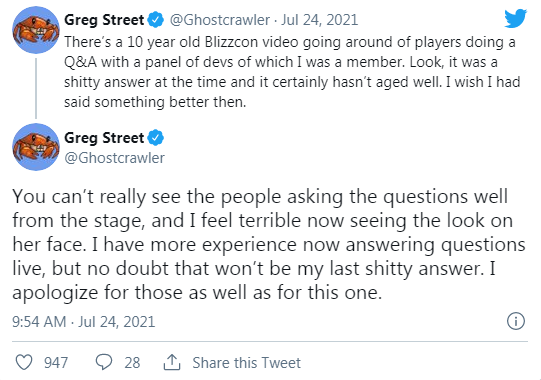
Task: Open the @Ghostcrawler handle in parent tweet
Action: [x=219, y=20]
